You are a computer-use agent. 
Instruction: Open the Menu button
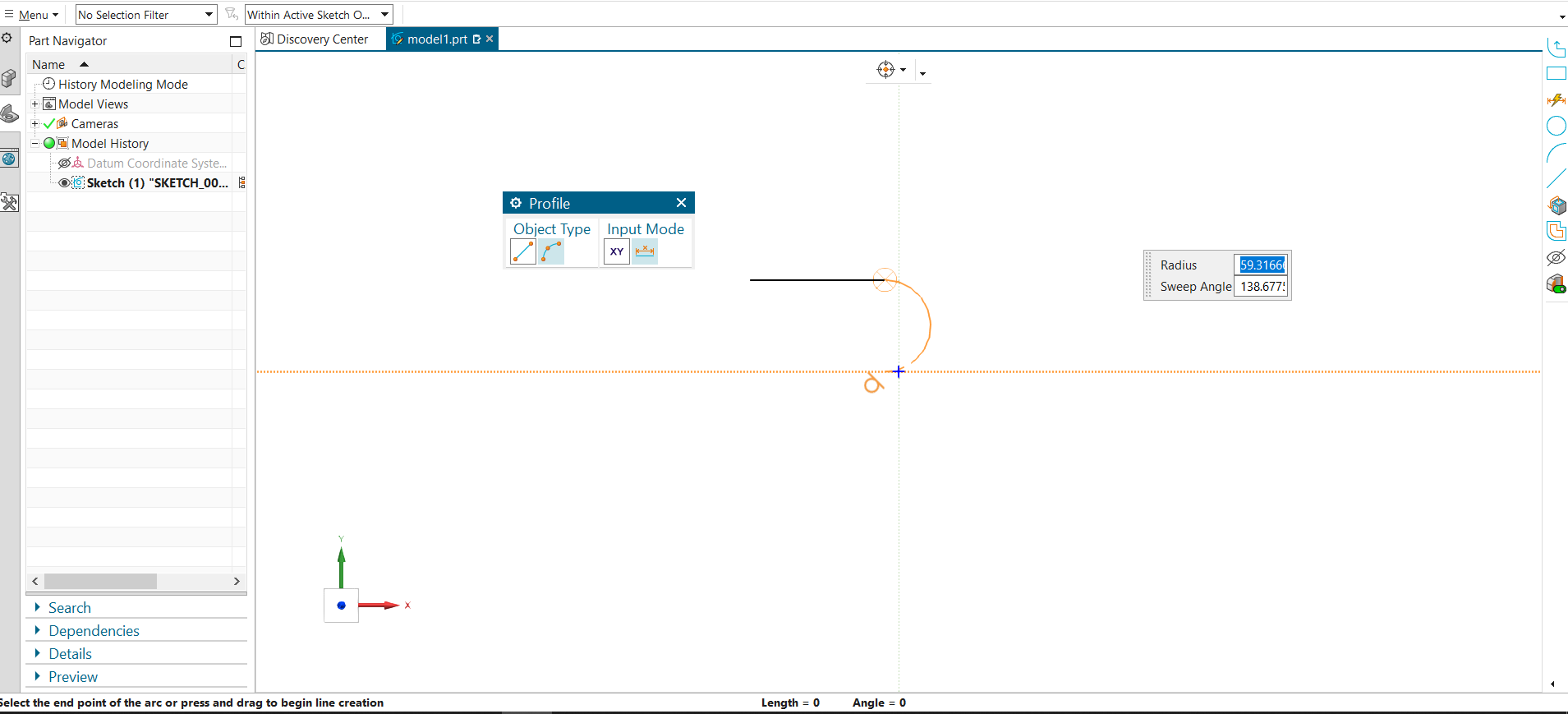(x=33, y=15)
